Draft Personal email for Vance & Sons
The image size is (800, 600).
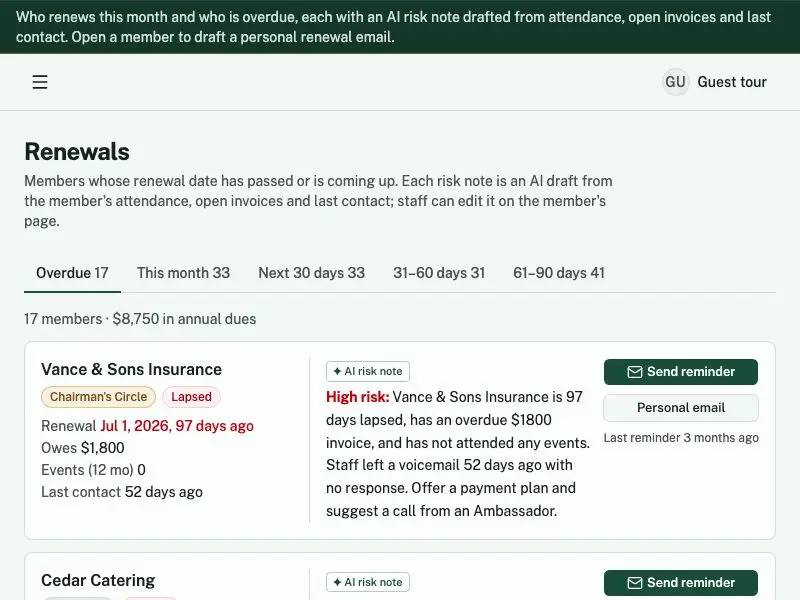(x=681, y=408)
